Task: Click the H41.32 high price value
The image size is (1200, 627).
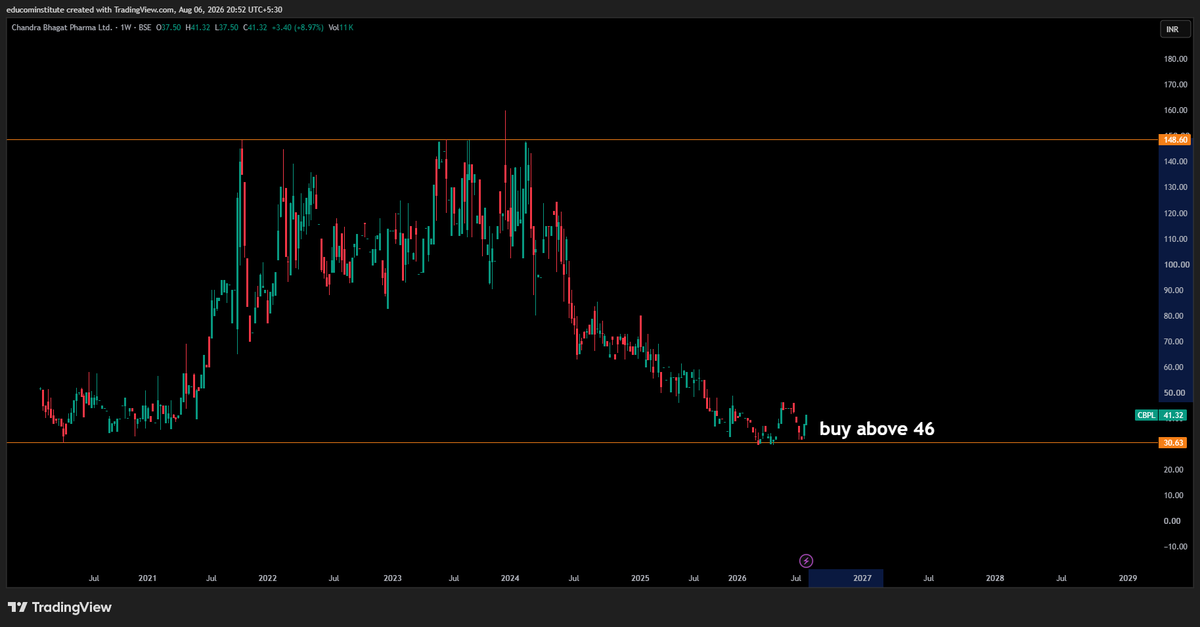Action: click(200, 27)
